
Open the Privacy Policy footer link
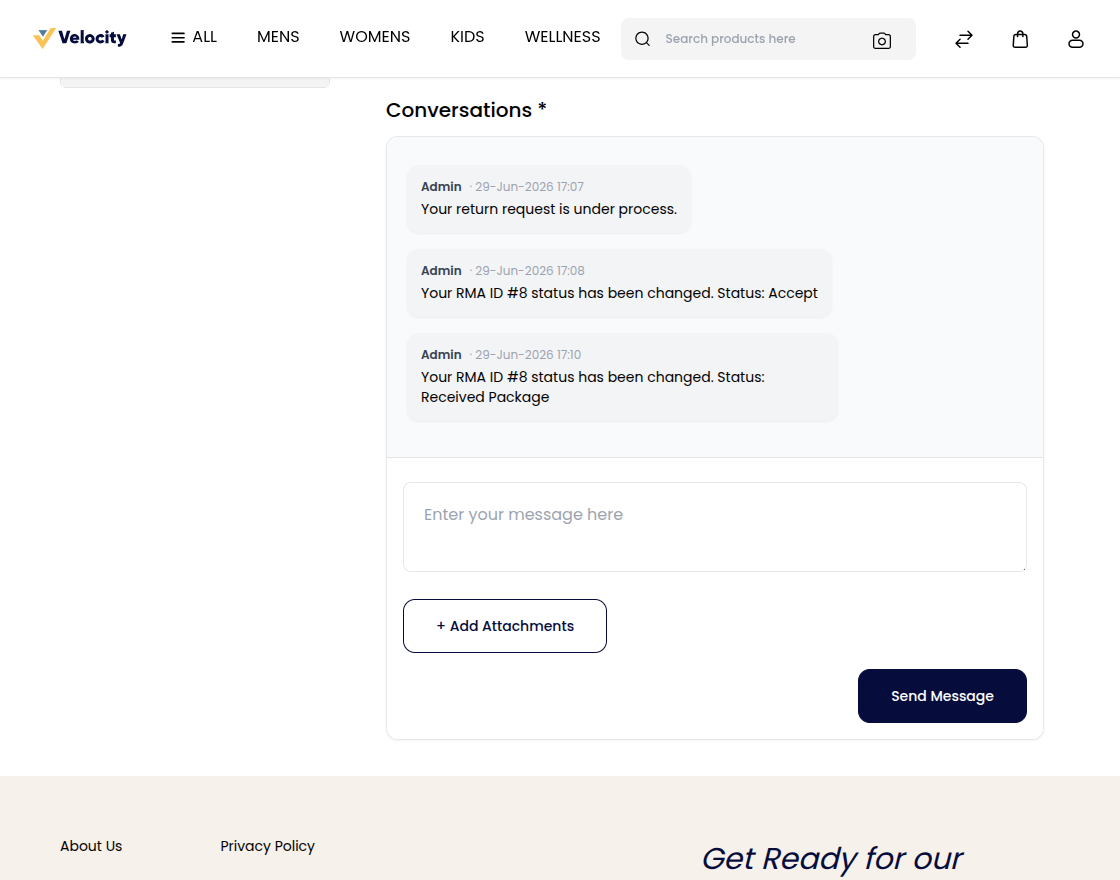pos(267,846)
